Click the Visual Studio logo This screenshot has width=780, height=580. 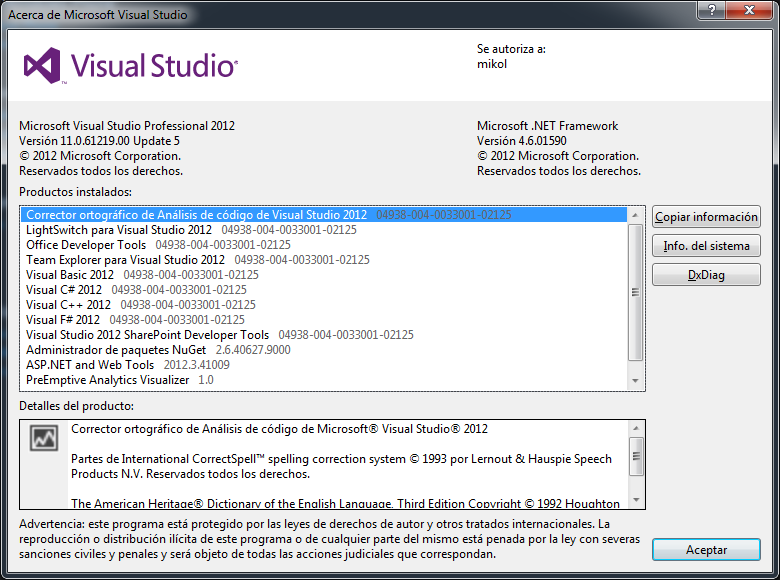point(130,66)
